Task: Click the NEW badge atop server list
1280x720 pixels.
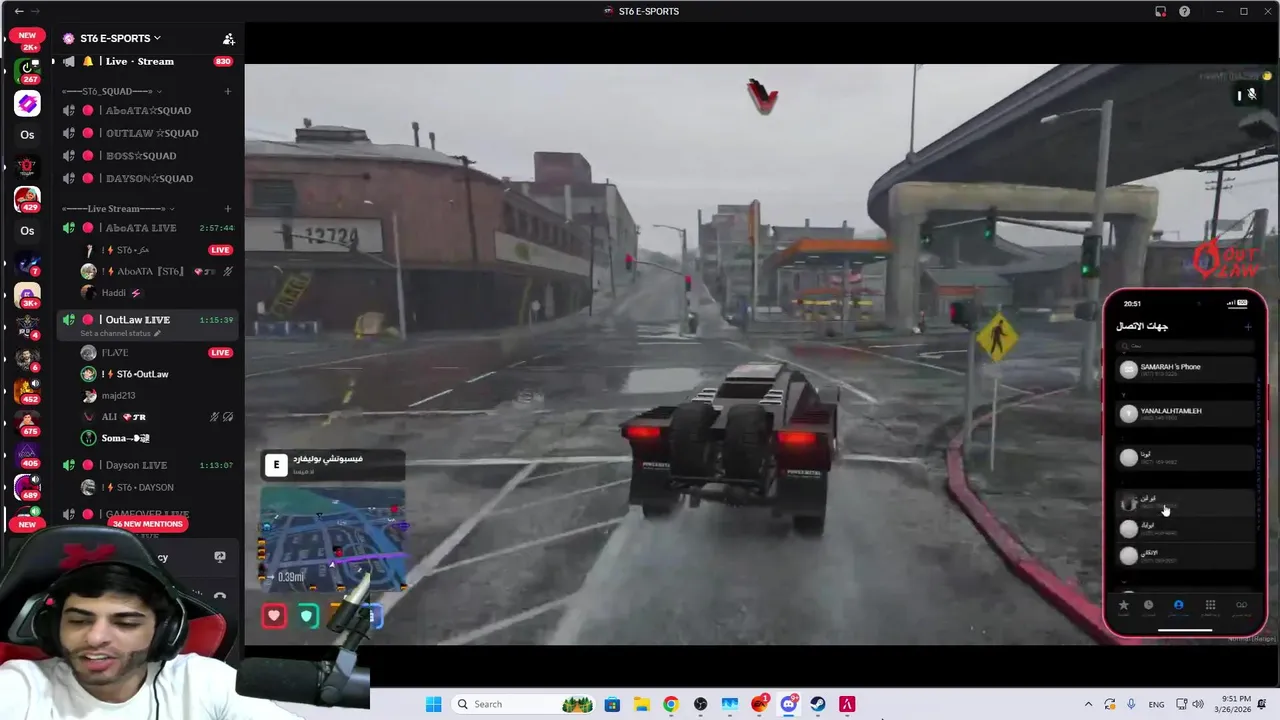Action: coord(27,35)
